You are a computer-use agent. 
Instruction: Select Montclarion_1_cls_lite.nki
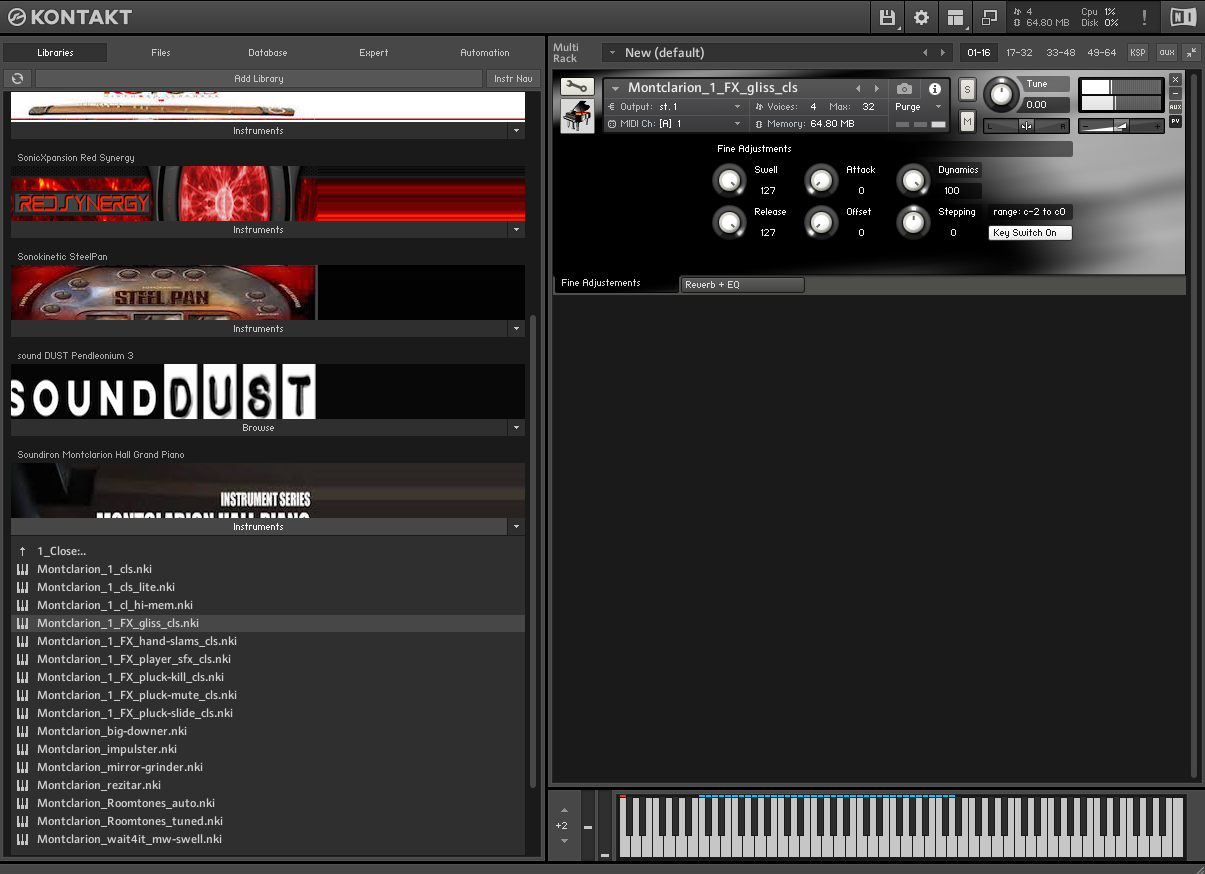coord(106,587)
